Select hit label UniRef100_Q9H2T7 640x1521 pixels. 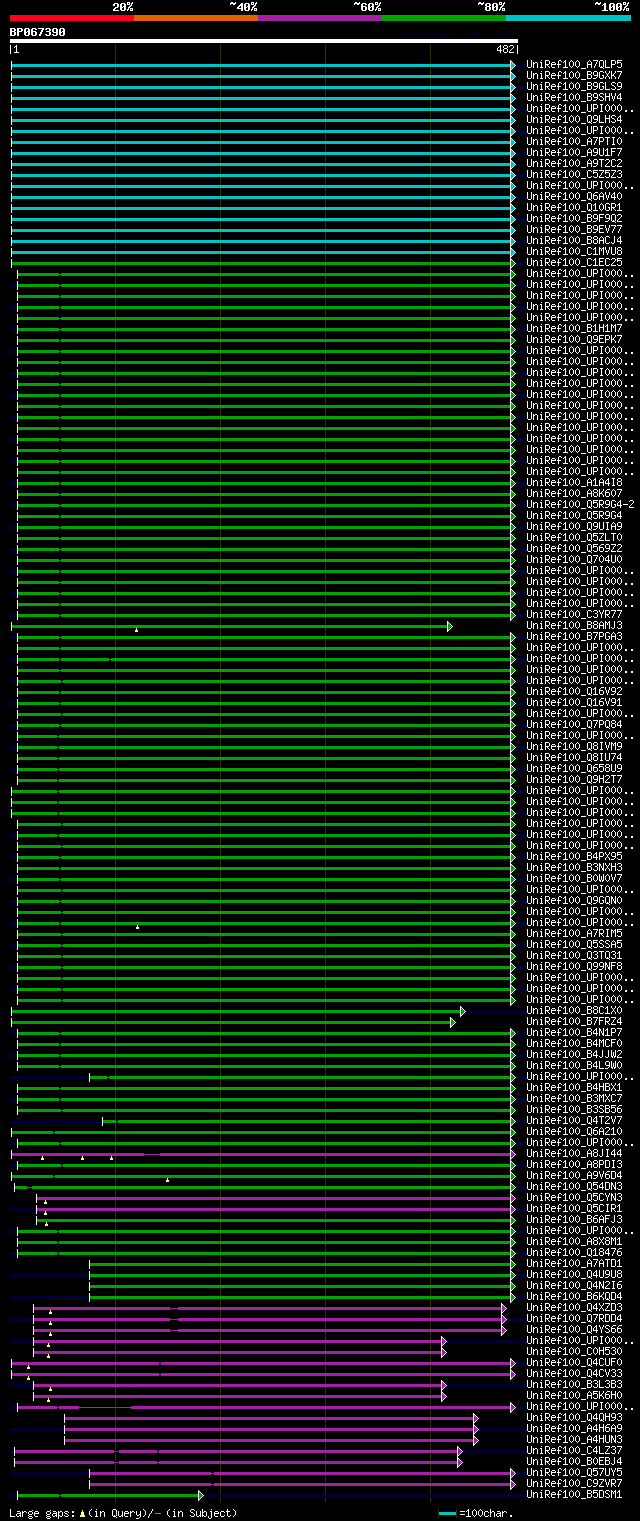tap(574, 779)
